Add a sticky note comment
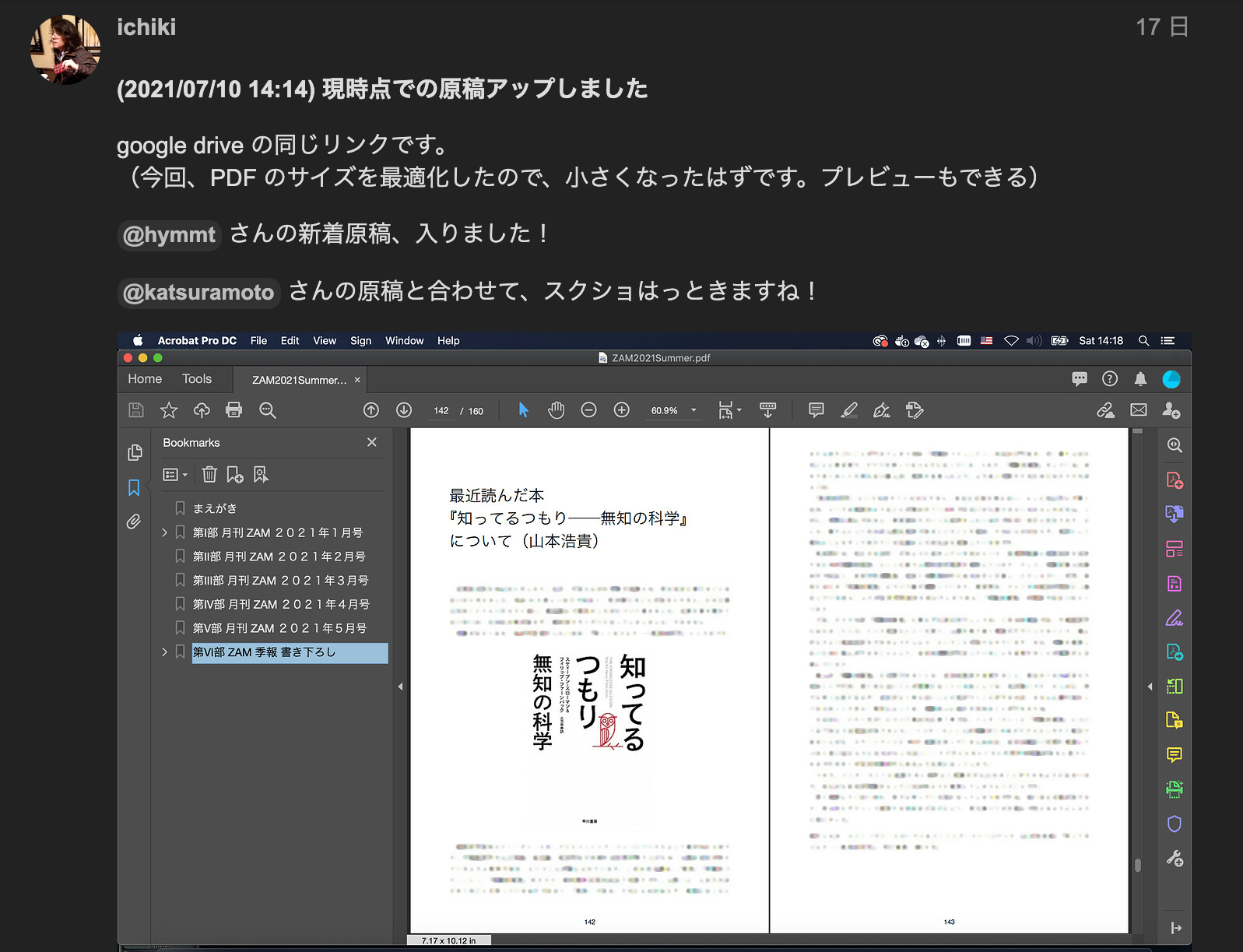The width and height of the screenshot is (1243, 952). [816, 410]
